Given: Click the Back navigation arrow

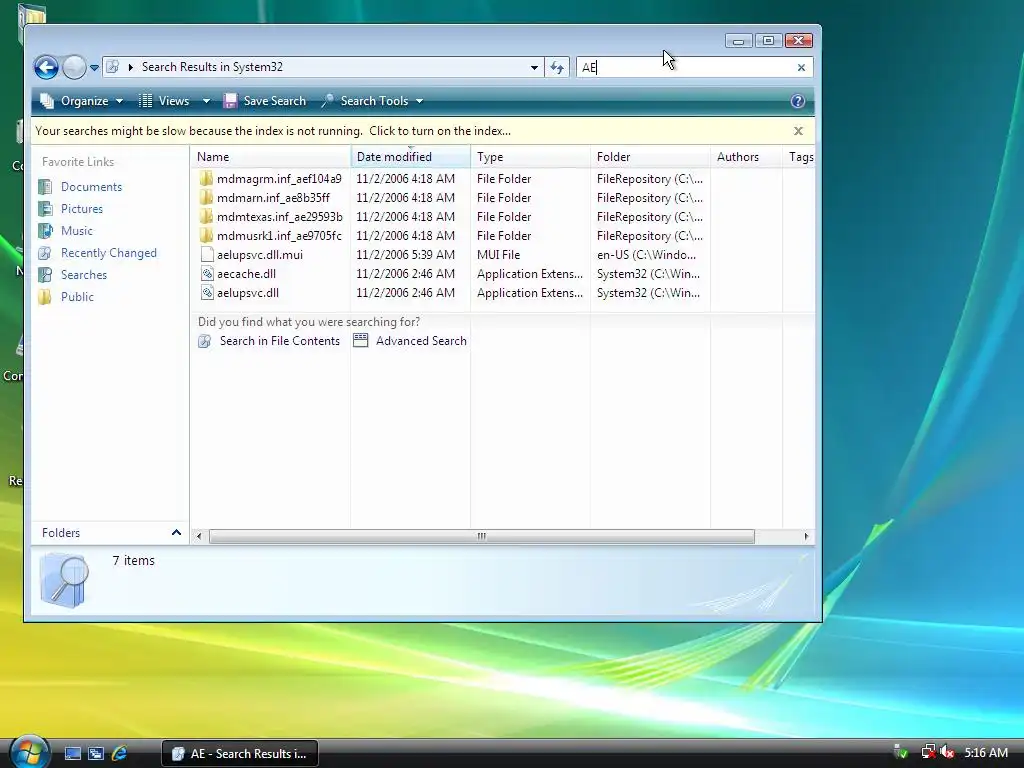Looking at the screenshot, I should (x=46, y=67).
